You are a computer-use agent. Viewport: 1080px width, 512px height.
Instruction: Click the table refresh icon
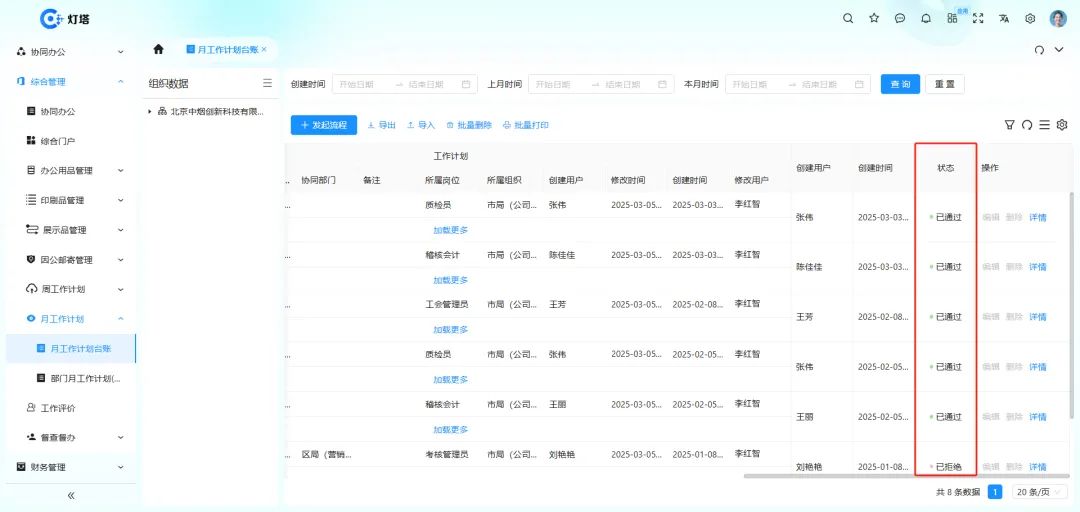click(x=1027, y=125)
